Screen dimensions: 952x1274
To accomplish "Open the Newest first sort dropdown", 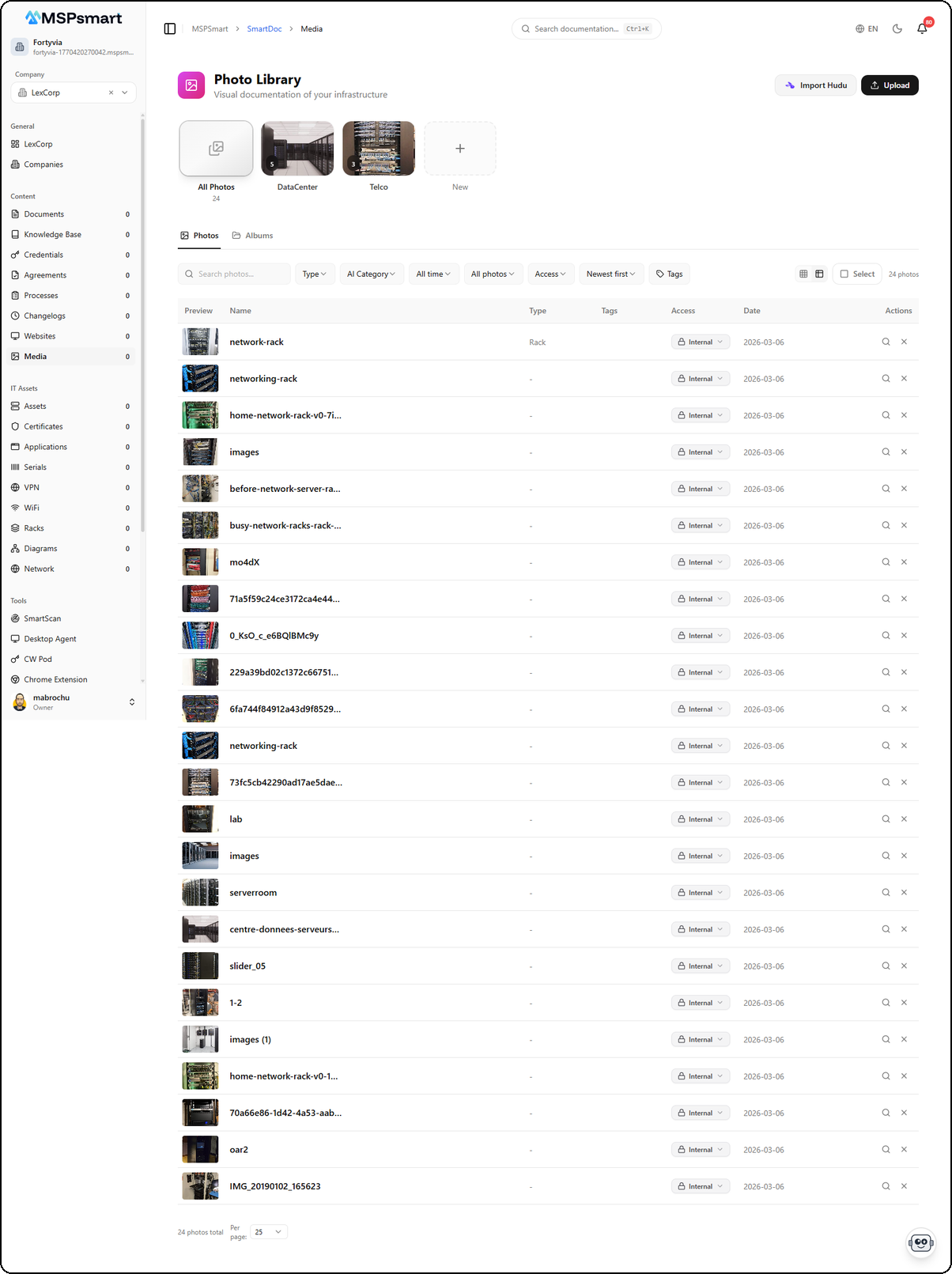I will pyautogui.click(x=611, y=274).
